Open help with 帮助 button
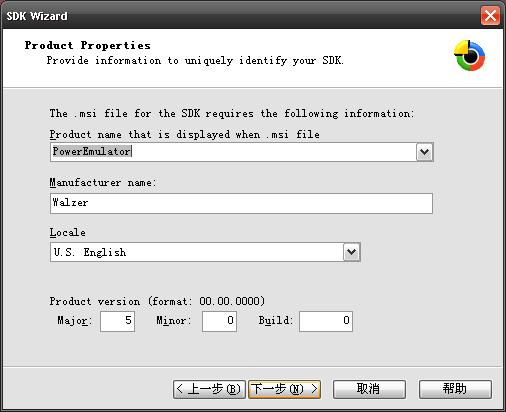This screenshot has height=412, width=506. [x=455, y=389]
